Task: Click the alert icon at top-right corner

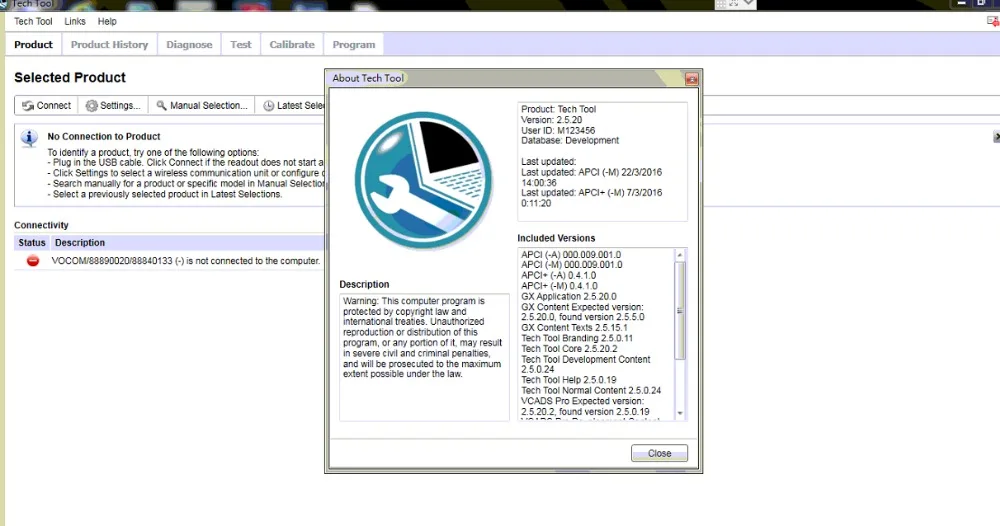Action: click(x=993, y=21)
